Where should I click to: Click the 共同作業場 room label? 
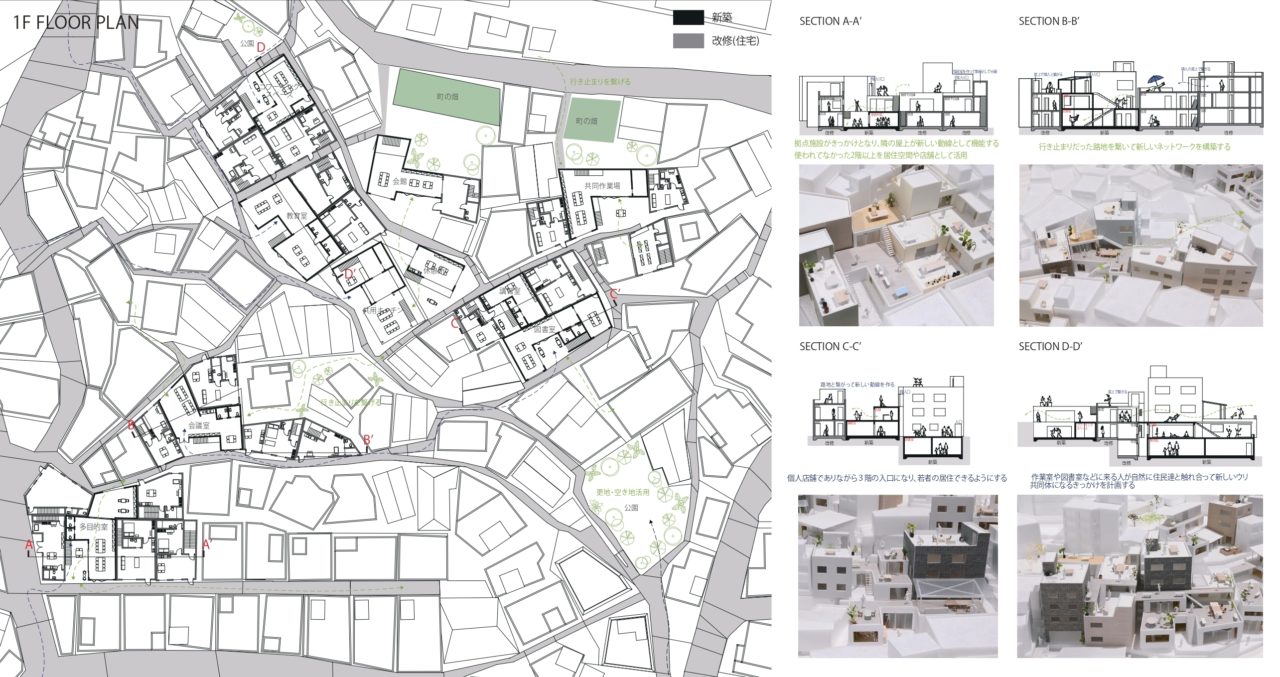coord(604,186)
